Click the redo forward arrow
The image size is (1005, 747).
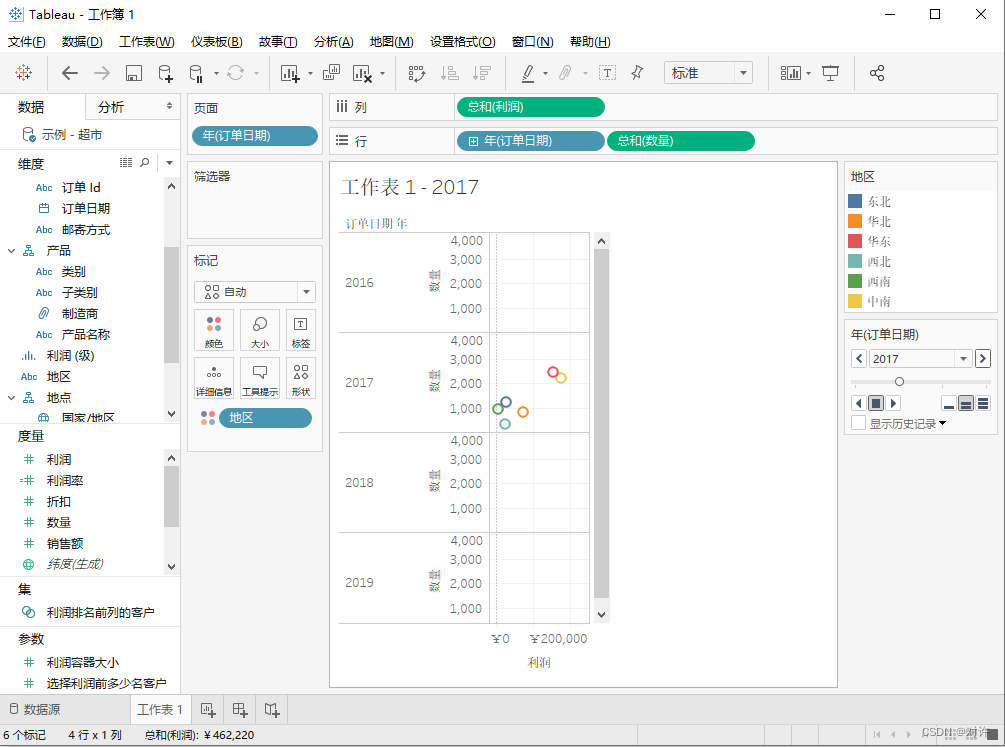click(x=102, y=73)
